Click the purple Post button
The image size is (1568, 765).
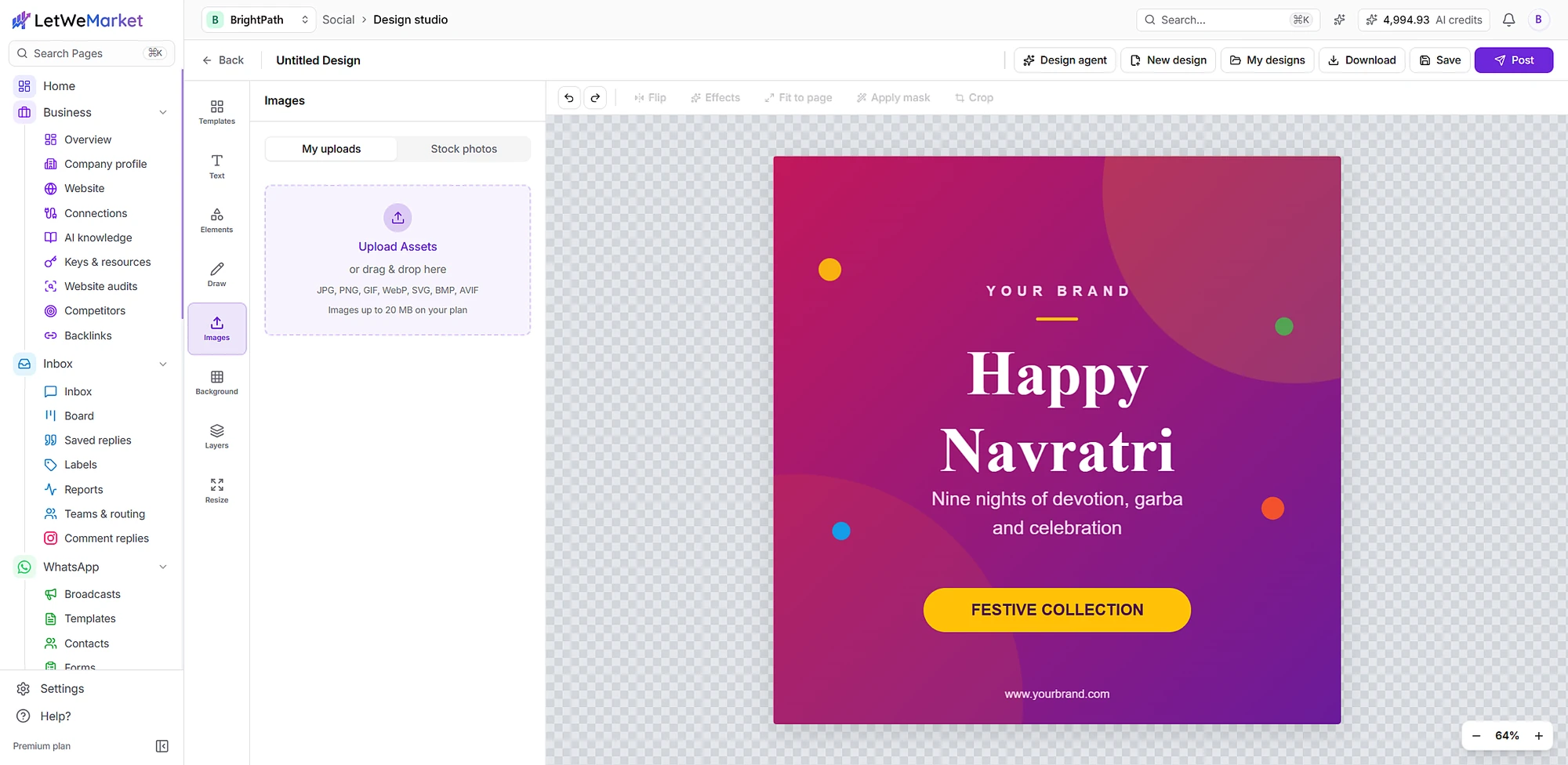pyautogui.click(x=1513, y=60)
